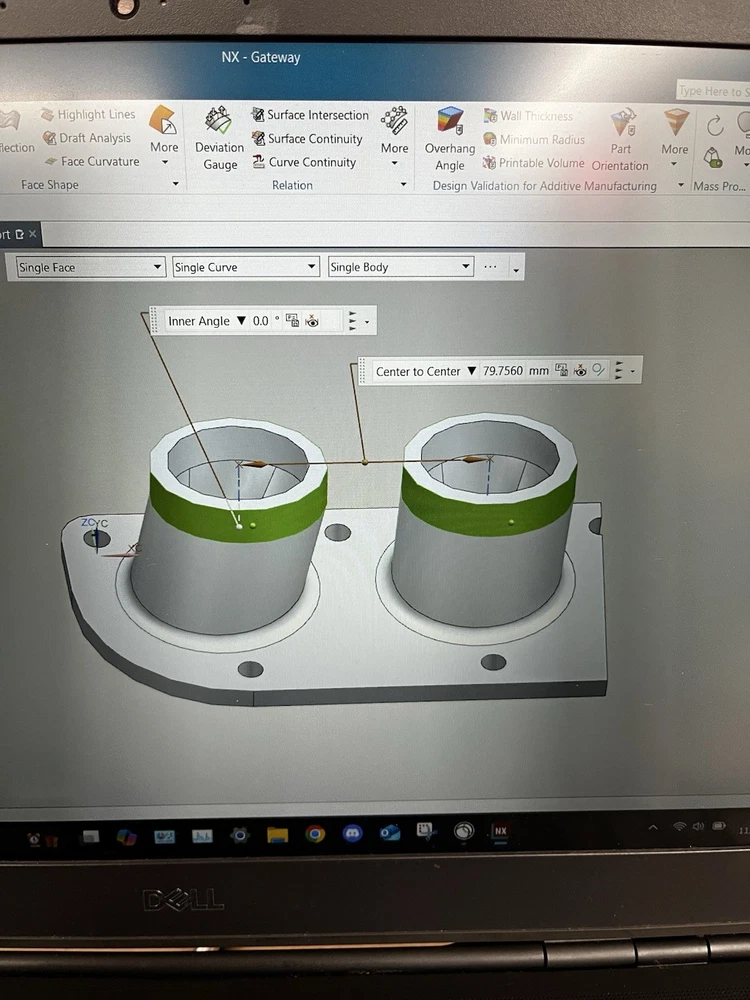750x1000 pixels.
Task: Toggle associativity icon on Center to Center bar
Action: coord(598,371)
